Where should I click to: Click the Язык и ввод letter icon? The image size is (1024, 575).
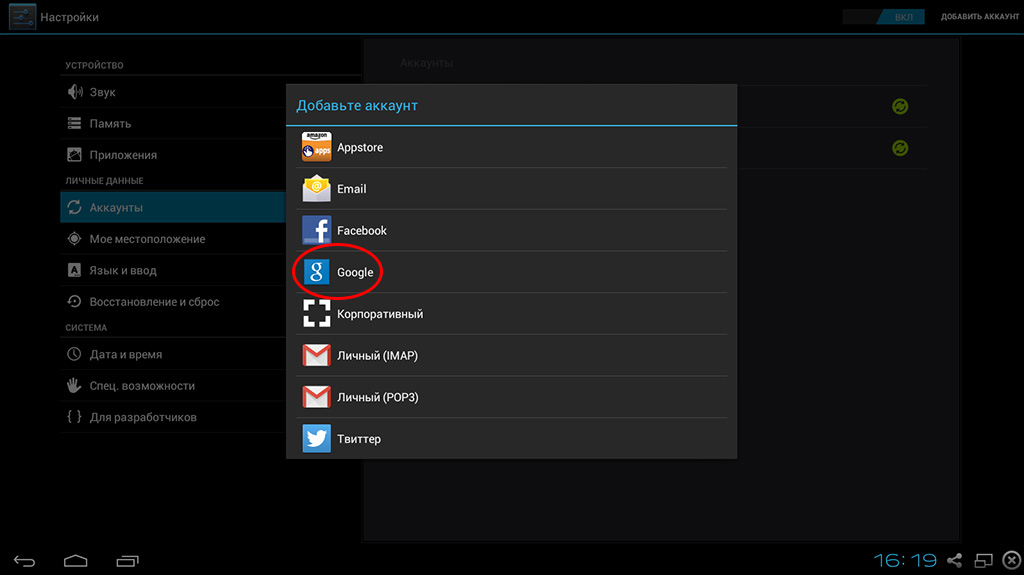click(74, 270)
